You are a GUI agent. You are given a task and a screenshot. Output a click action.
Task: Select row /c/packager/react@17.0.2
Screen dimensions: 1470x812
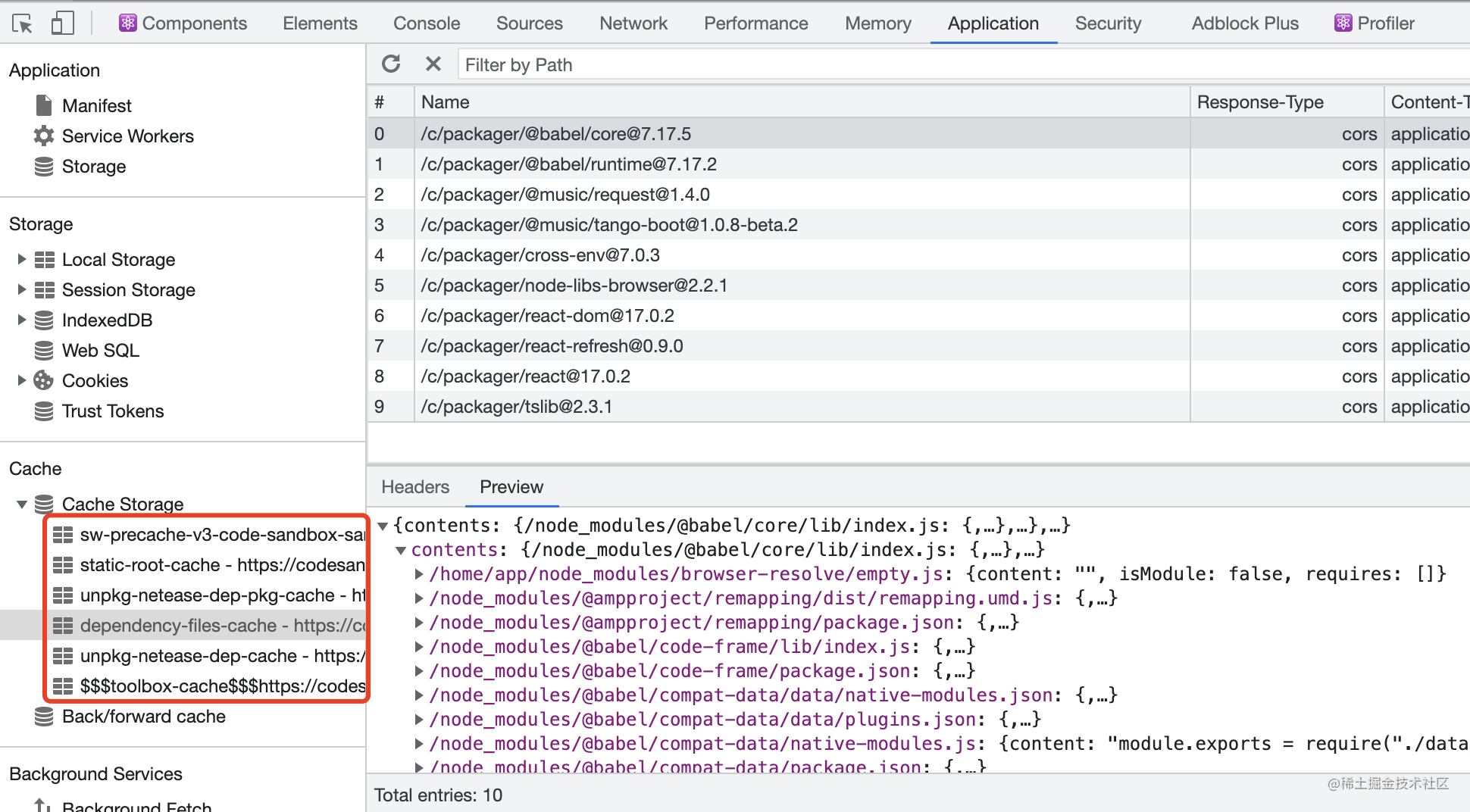tap(918, 376)
